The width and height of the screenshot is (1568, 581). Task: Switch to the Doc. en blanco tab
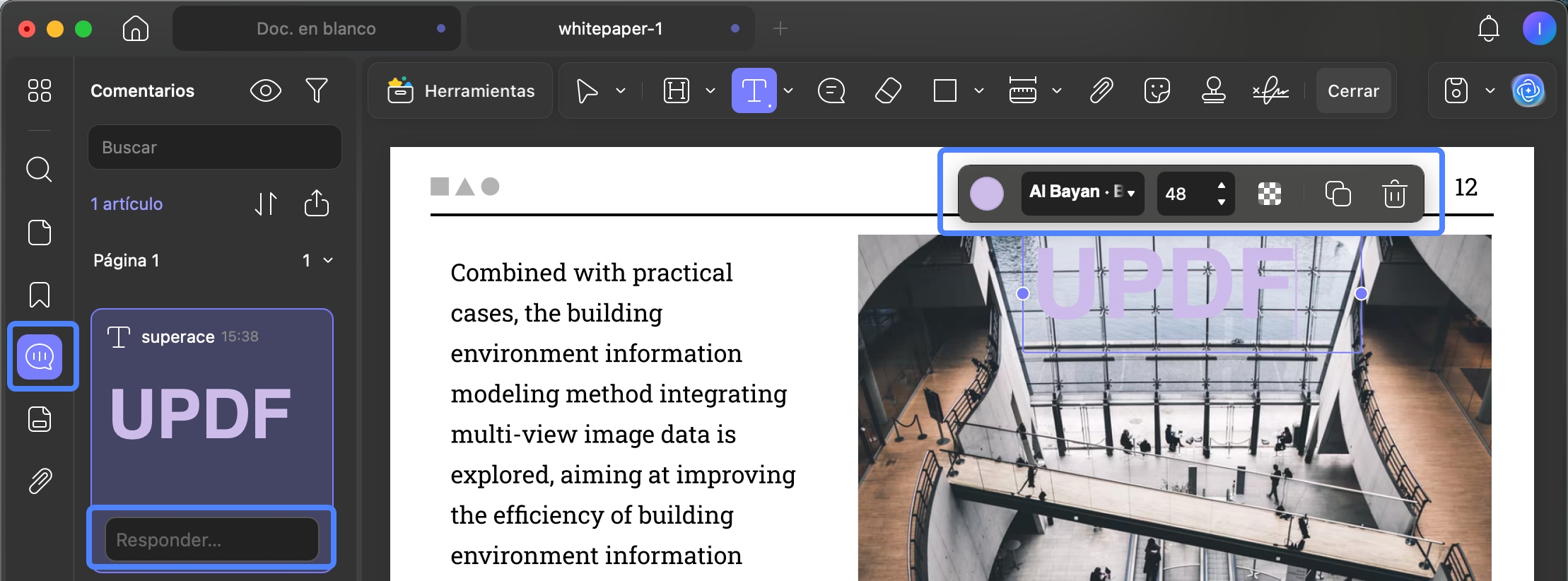point(316,28)
